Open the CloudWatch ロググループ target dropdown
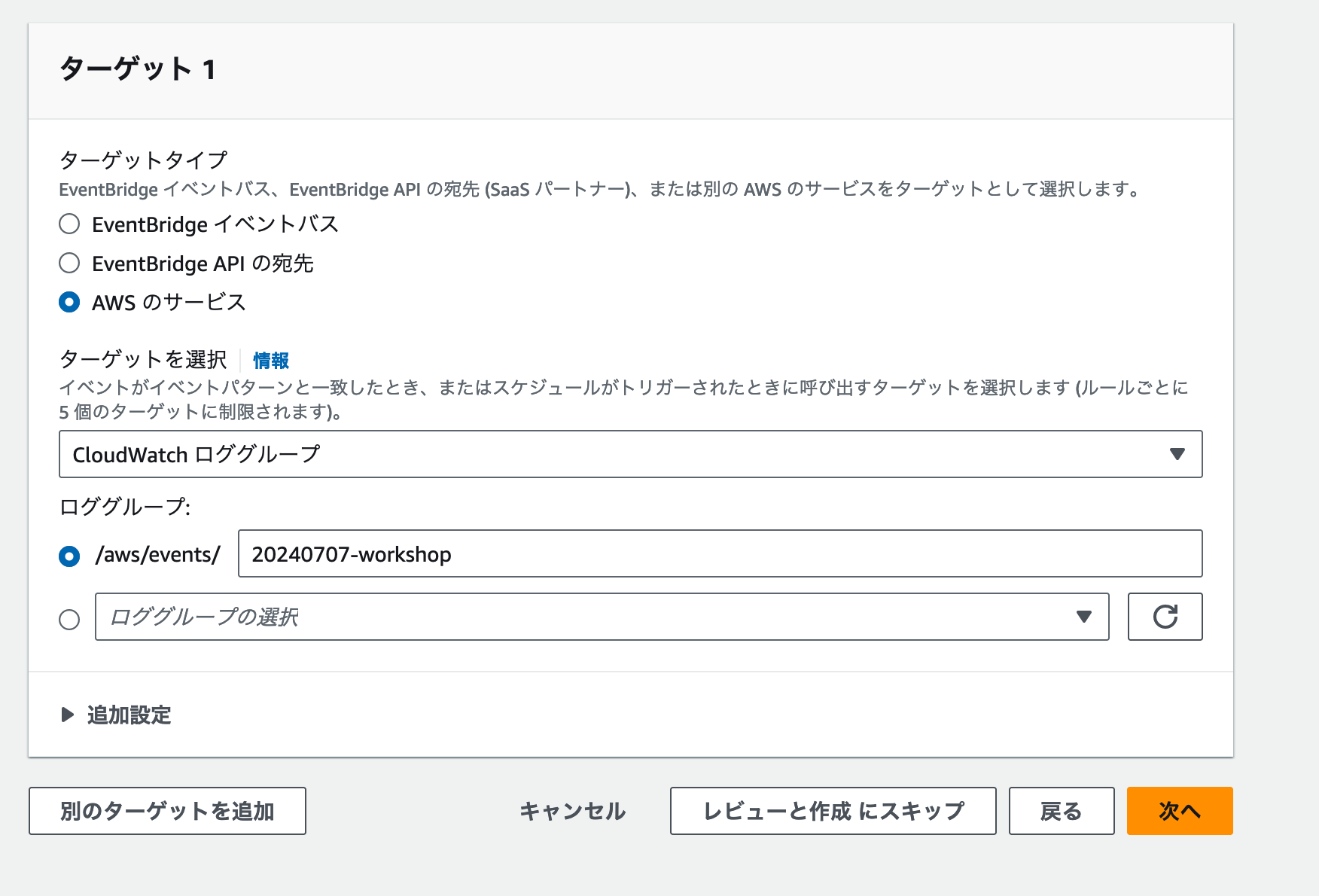 (x=629, y=454)
